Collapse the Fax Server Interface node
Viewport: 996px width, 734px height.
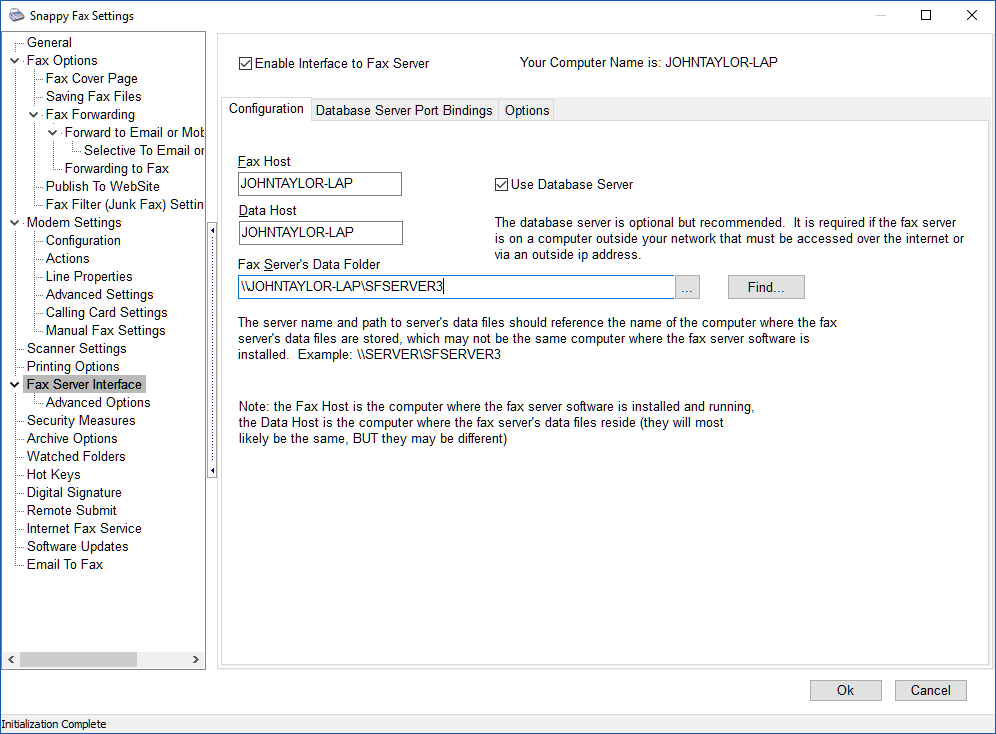(14, 385)
